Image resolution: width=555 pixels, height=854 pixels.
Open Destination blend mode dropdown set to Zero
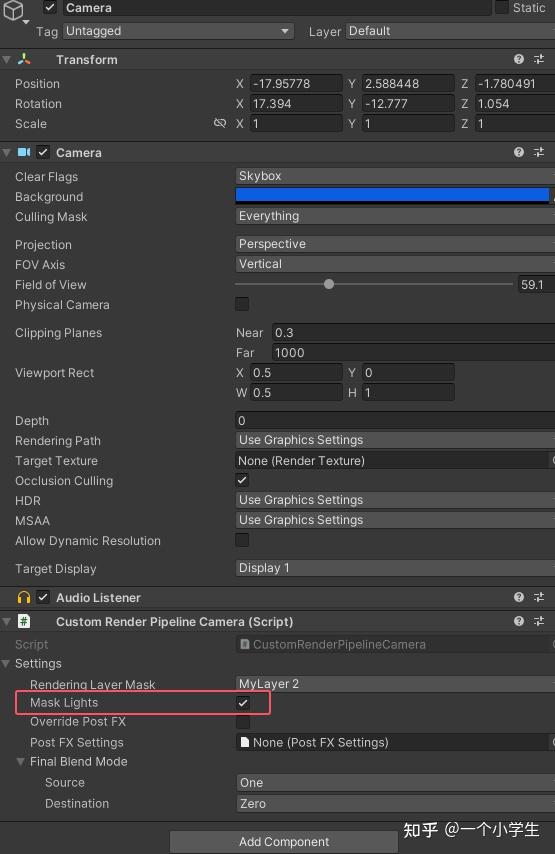click(x=395, y=803)
